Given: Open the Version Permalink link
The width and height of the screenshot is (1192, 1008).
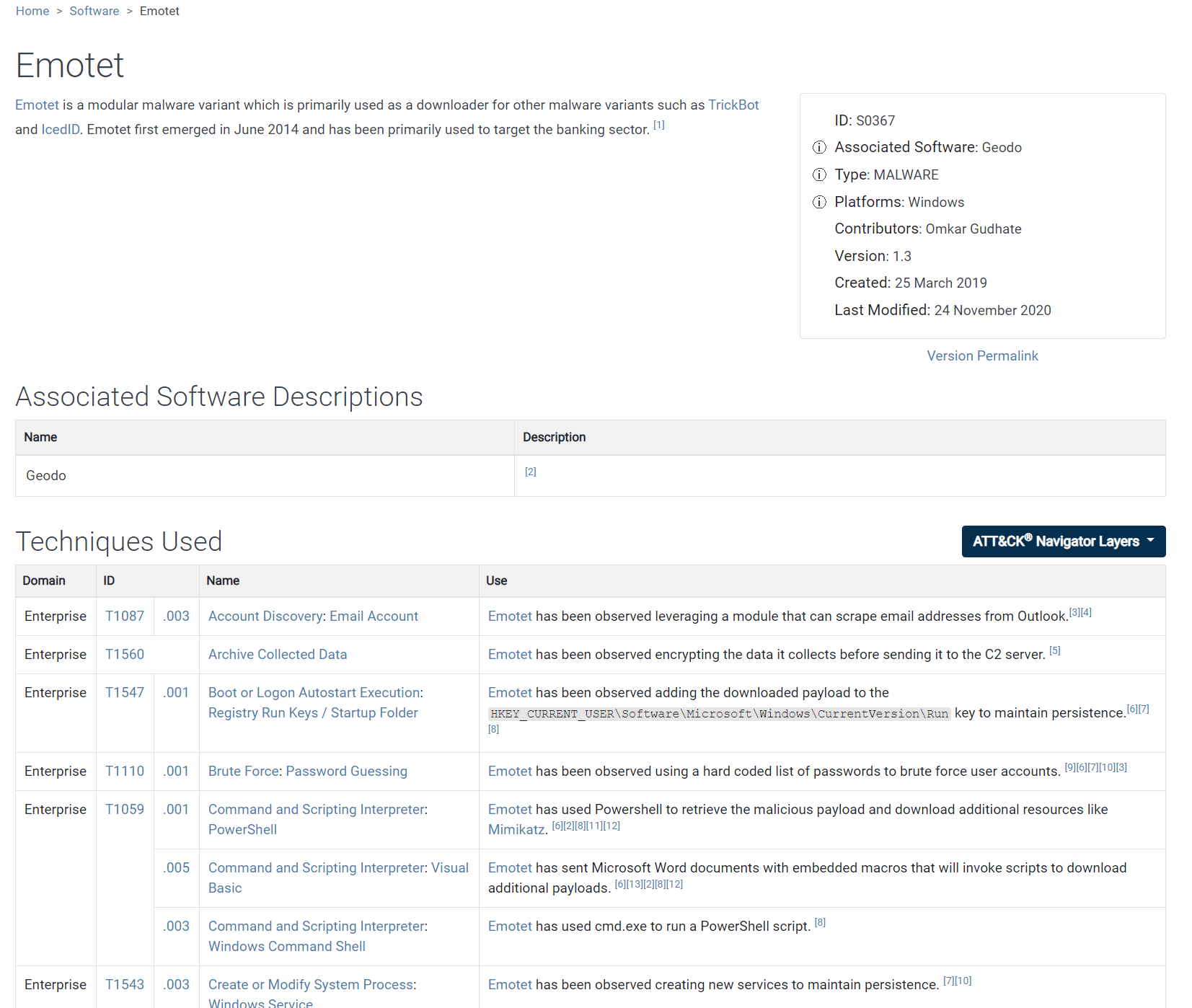Looking at the screenshot, I should (982, 355).
